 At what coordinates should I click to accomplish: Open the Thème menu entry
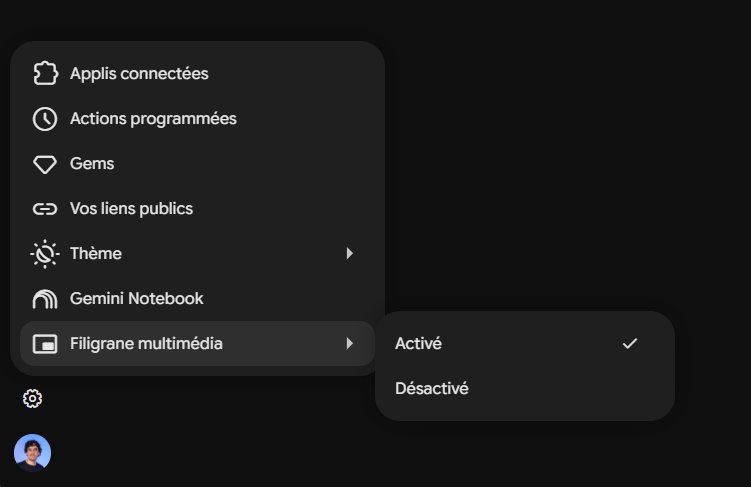point(197,253)
